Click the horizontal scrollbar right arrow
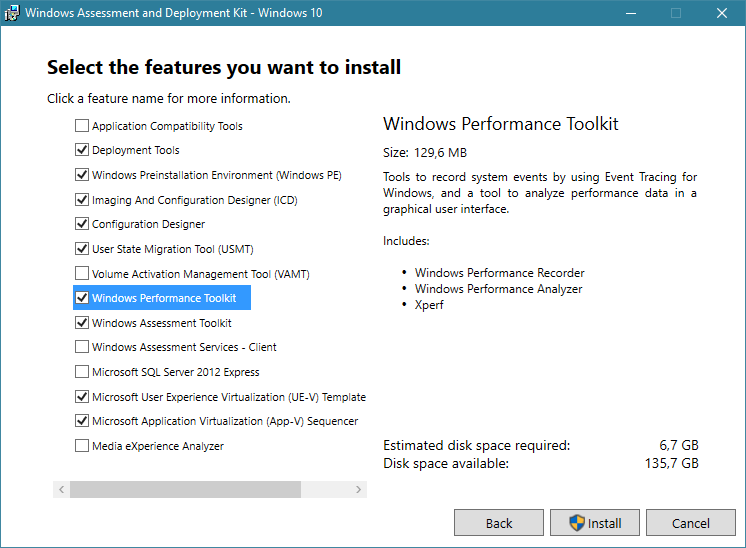Image resolution: width=746 pixels, height=548 pixels. [360, 490]
